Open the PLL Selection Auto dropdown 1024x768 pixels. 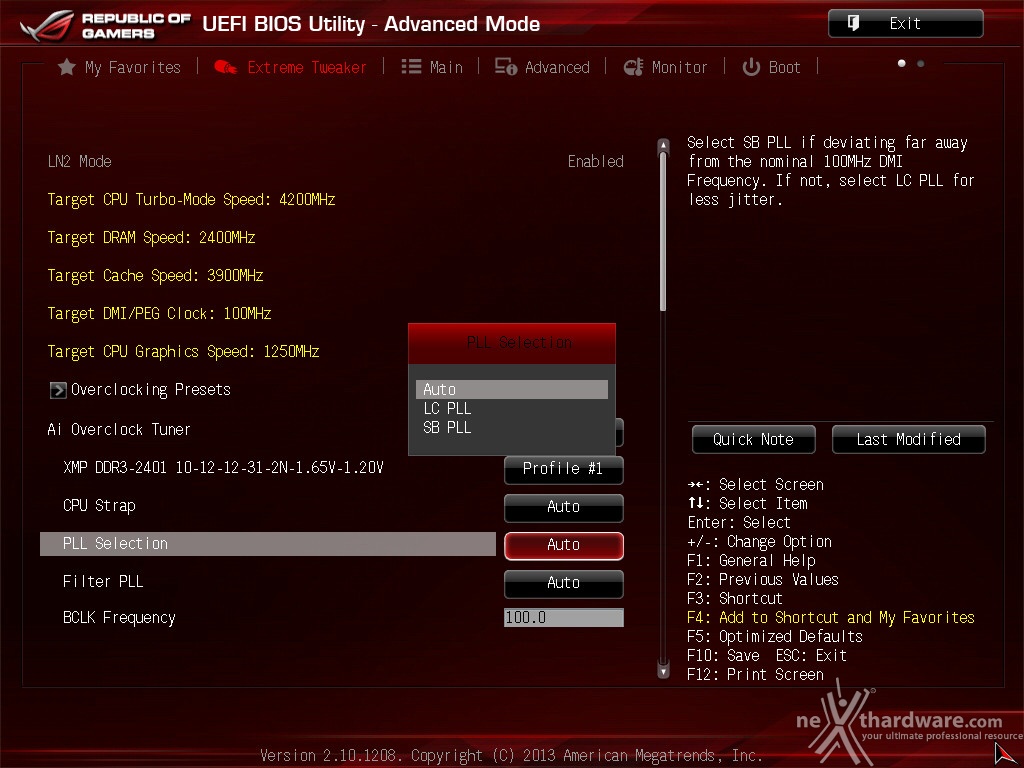(x=564, y=545)
